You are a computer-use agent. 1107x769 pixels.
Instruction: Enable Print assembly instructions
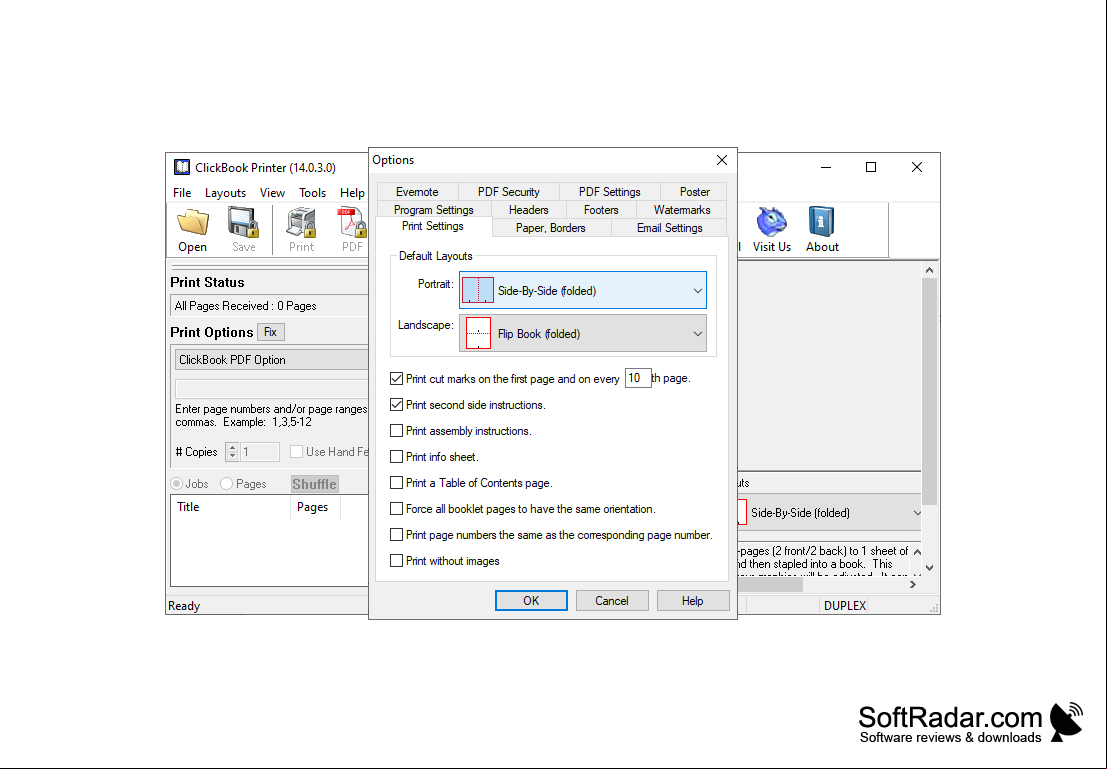coord(397,431)
